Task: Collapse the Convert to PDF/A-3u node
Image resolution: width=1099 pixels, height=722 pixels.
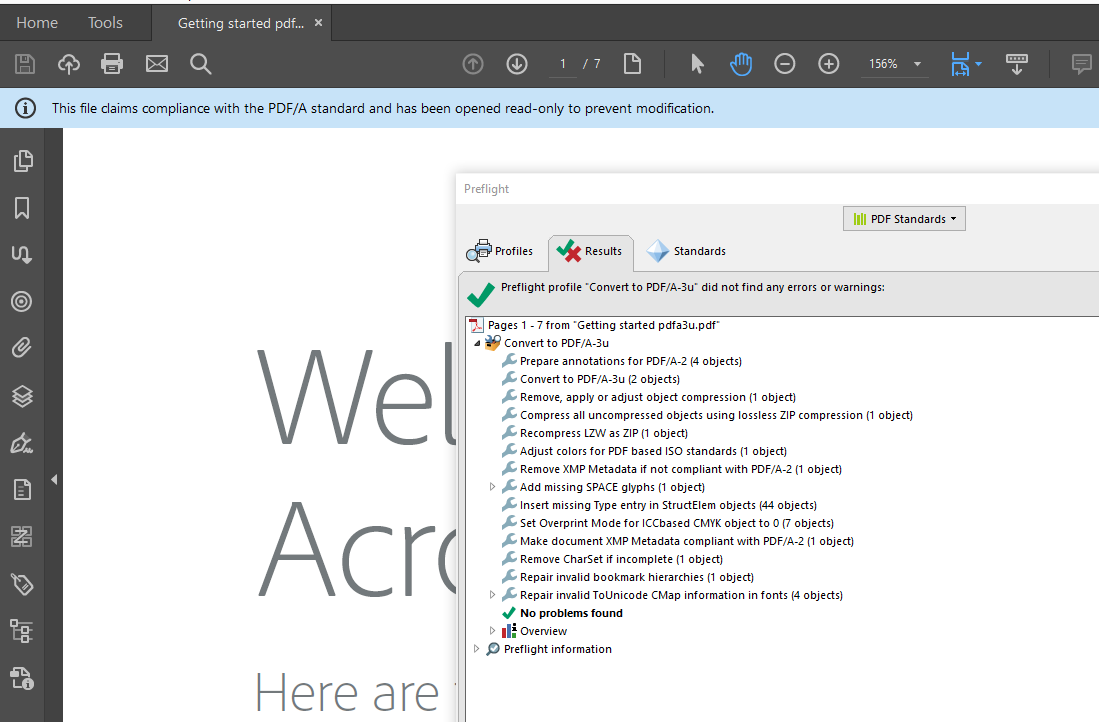Action: point(477,343)
